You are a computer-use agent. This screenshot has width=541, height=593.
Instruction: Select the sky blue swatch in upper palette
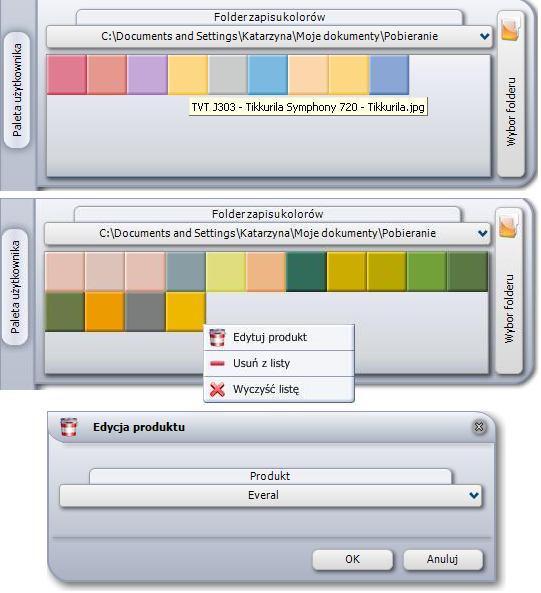pos(268,75)
